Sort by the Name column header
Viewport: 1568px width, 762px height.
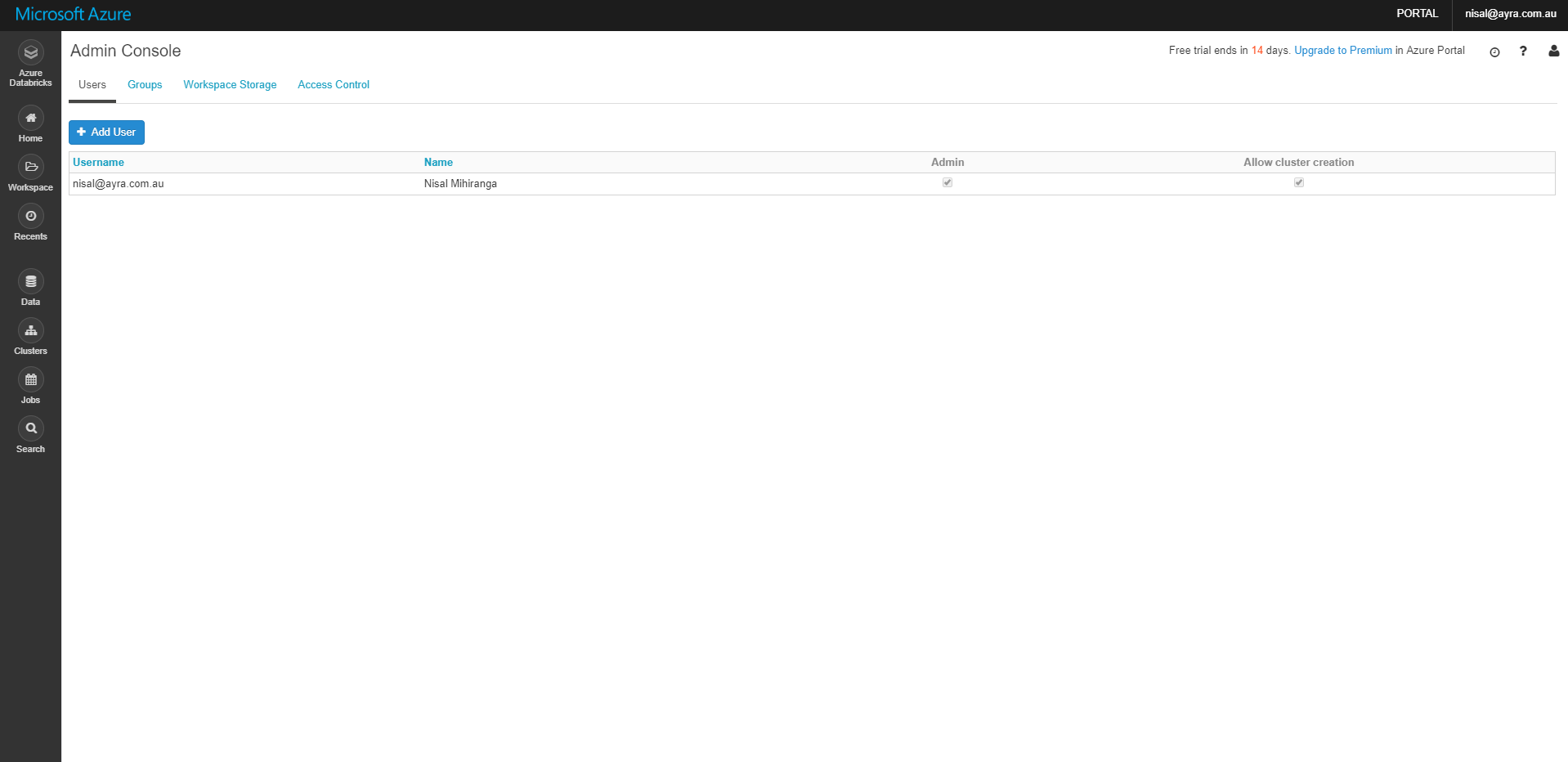pyautogui.click(x=438, y=163)
